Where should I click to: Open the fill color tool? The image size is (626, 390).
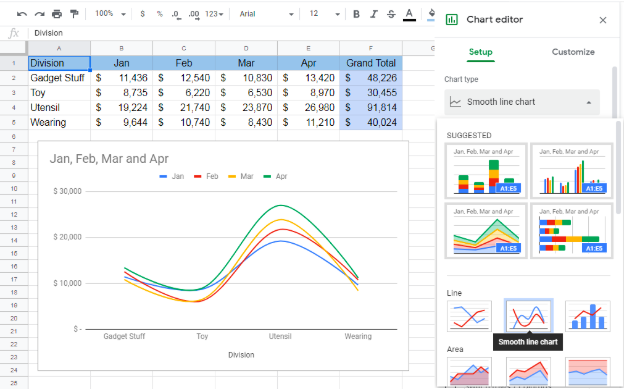[431, 15]
